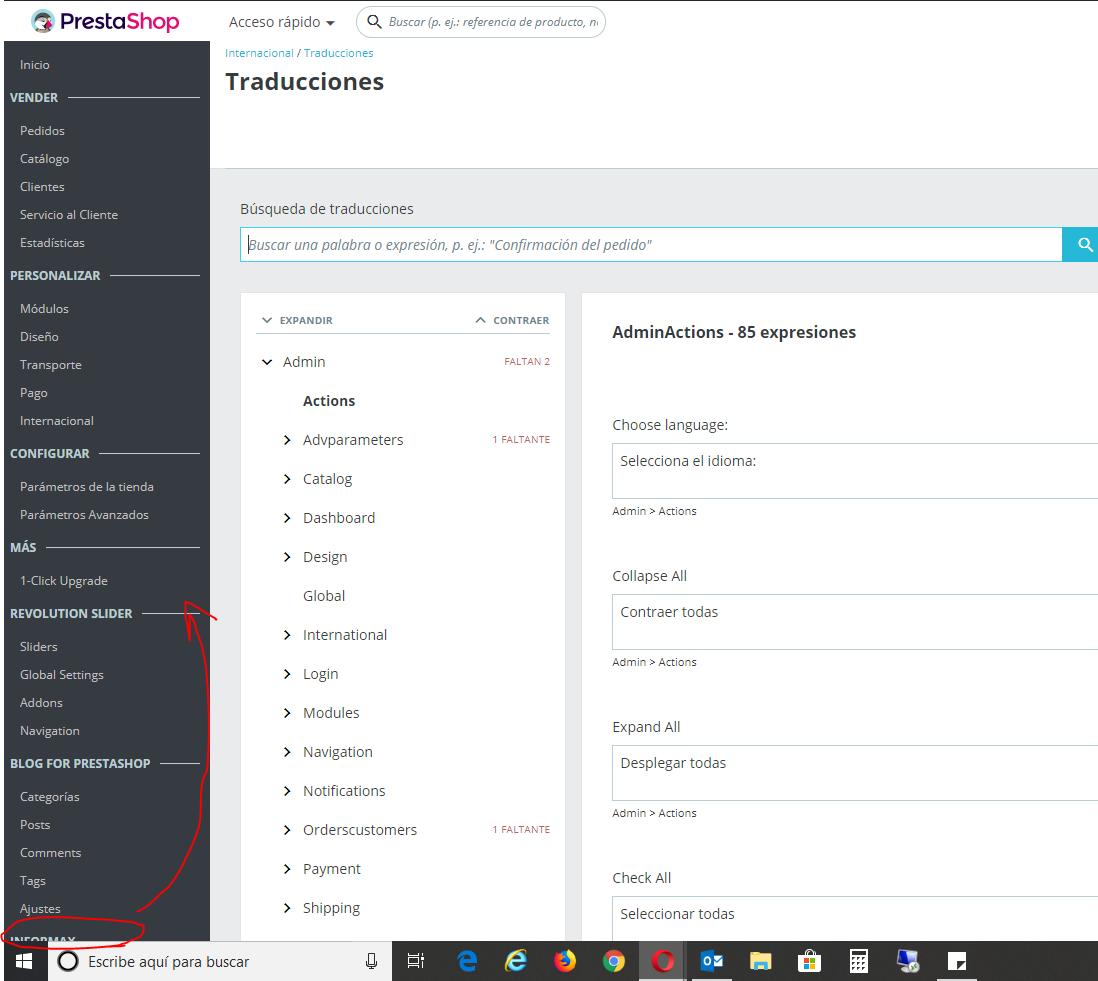Open Diseño menu in sidebar
Viewport: 1098px width, 981px height.
click(x=39, y=337)
